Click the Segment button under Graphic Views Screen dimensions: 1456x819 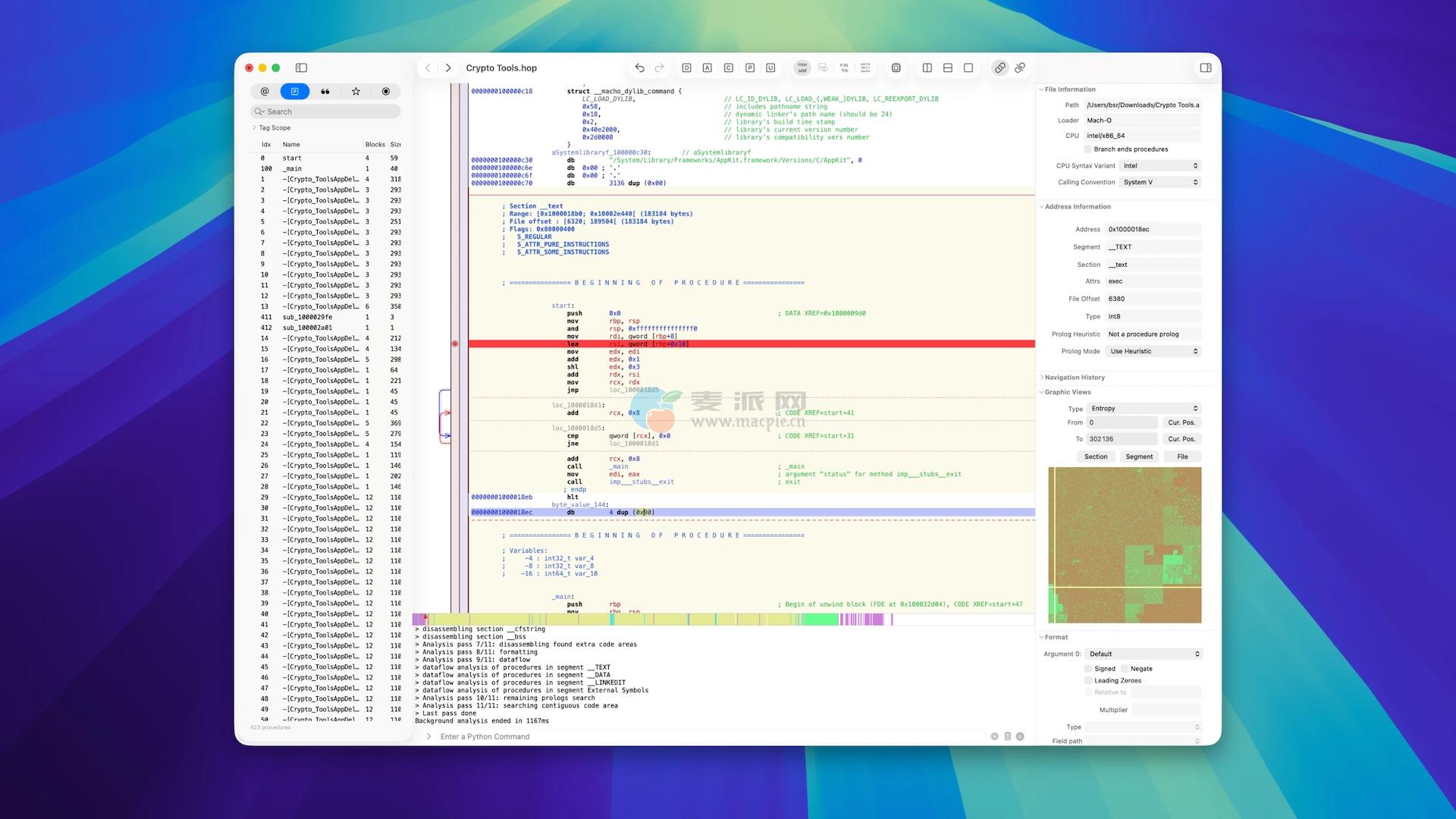click(1139, 457)
